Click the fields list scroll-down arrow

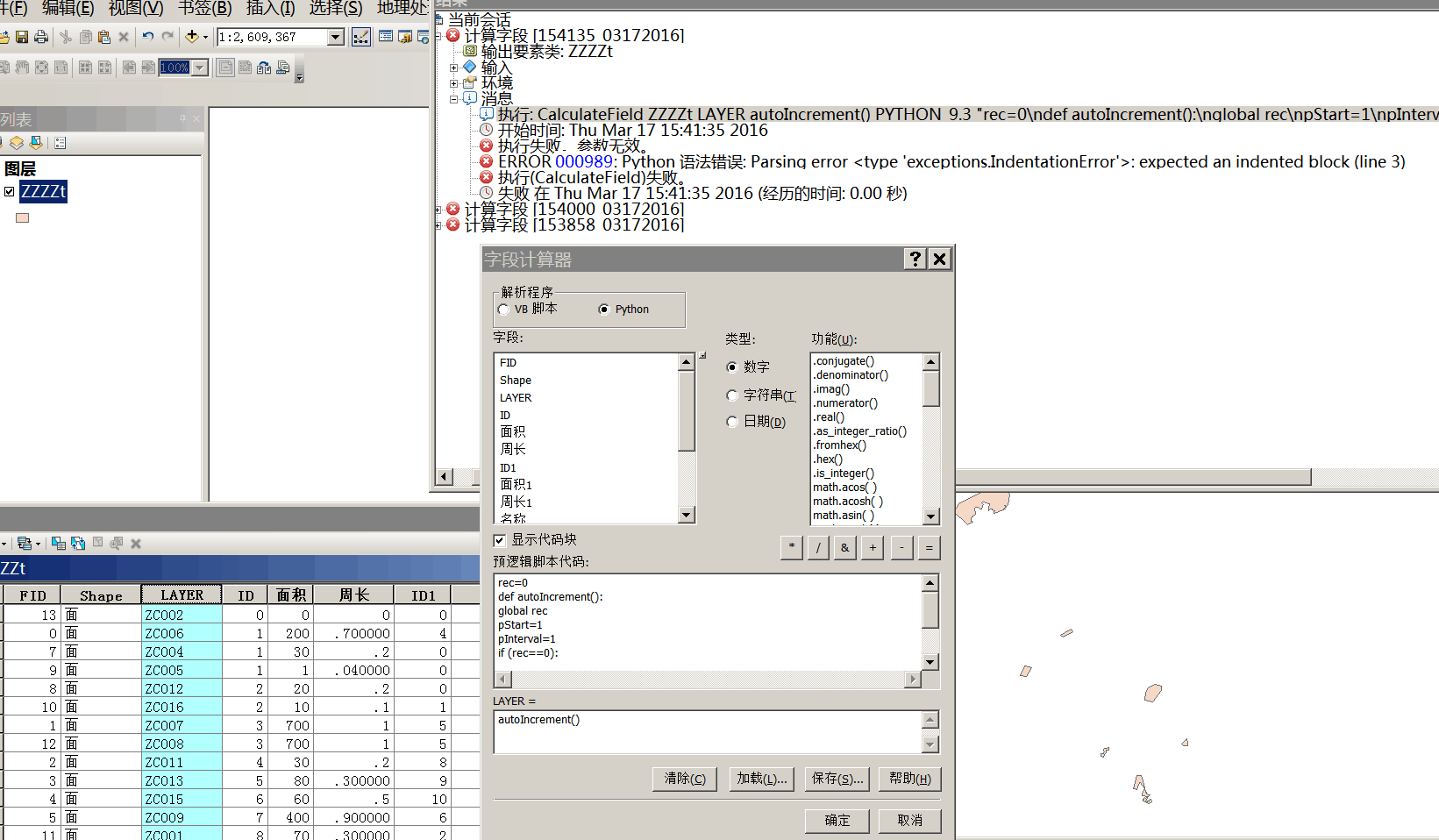point(687,516)
